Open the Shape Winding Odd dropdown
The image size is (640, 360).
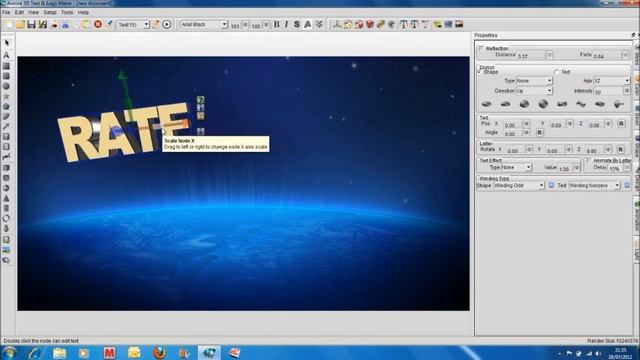tap(519, 185)
